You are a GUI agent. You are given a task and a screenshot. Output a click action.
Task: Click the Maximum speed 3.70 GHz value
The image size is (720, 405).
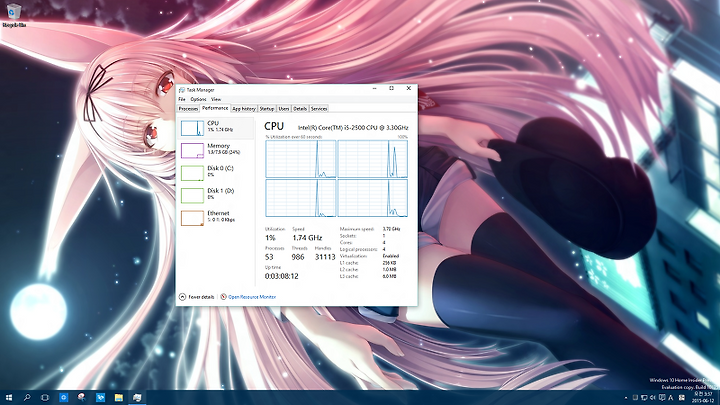pos(391,229)
